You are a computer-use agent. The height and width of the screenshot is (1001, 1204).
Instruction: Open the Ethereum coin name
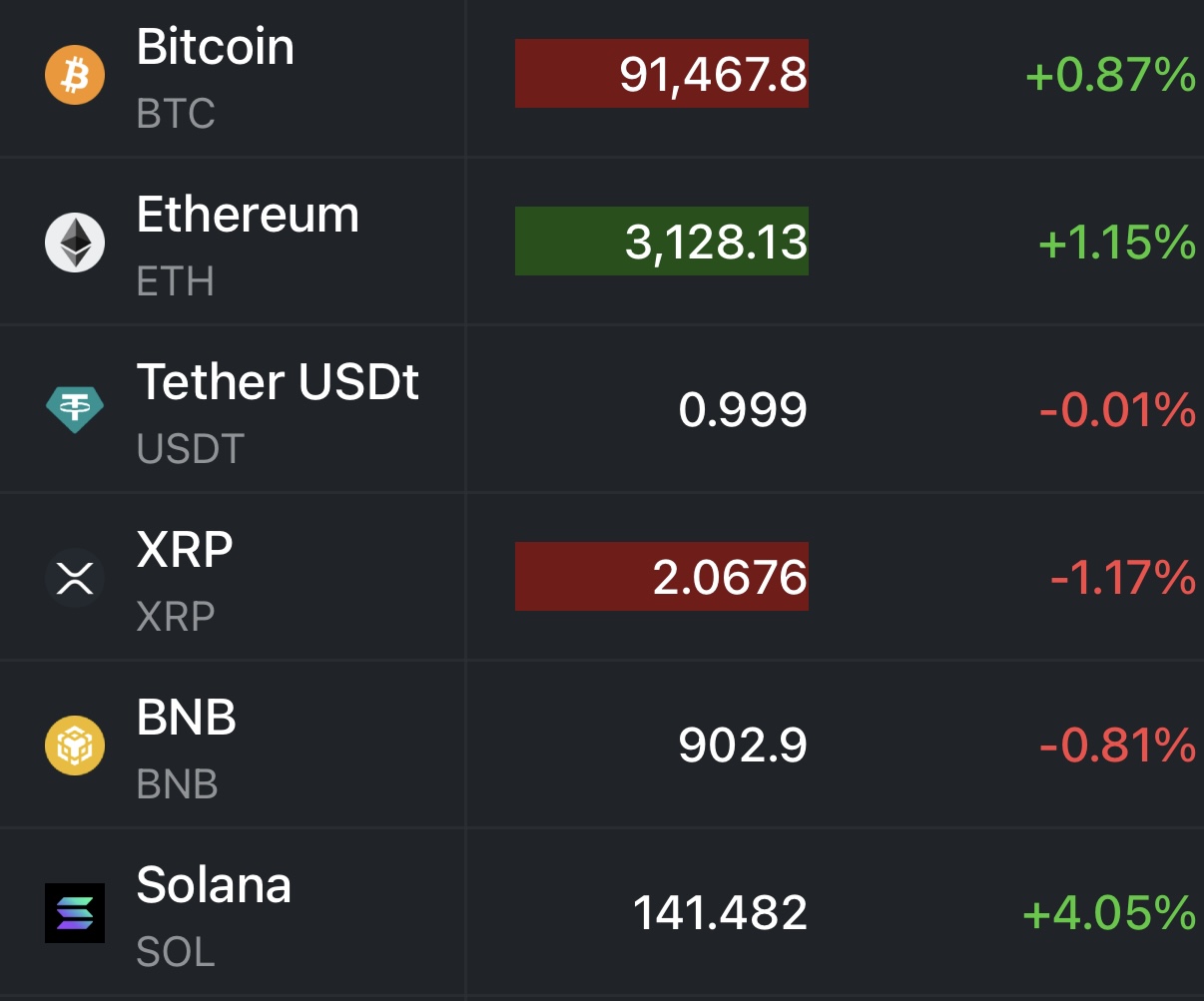tap(248, 215)
